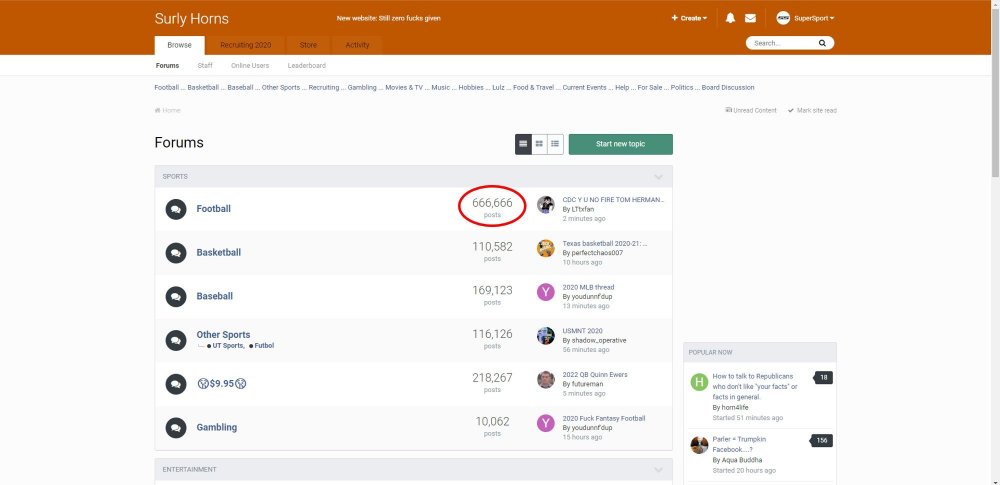Collapse the Entertainment category section
The width and height of the screenshot is (1000, 485).
658,470
